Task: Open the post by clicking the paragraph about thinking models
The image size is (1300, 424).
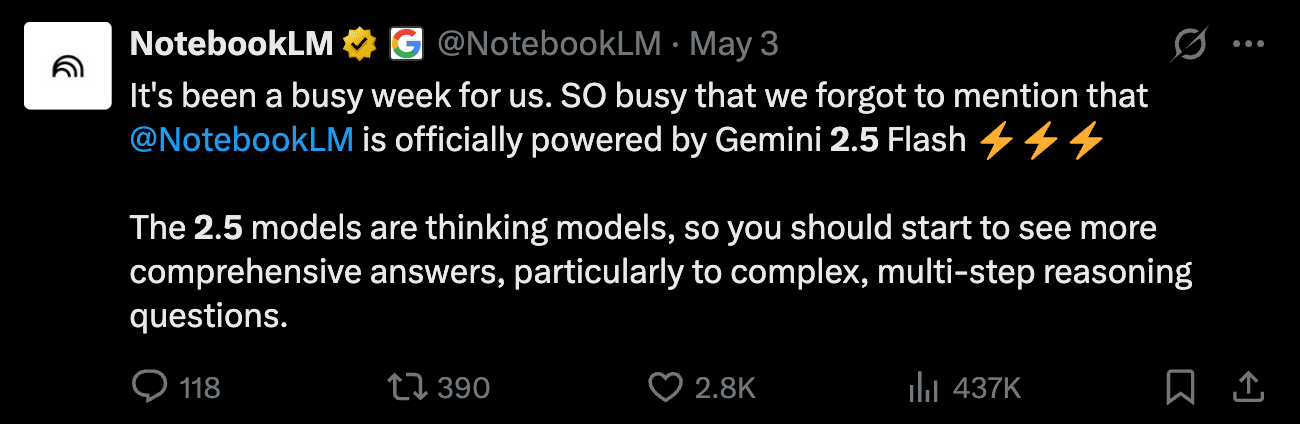Action: pos(660,272)
